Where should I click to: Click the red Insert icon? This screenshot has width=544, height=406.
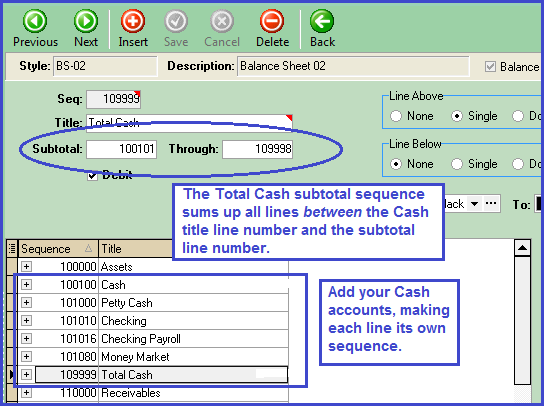point(133,21)
